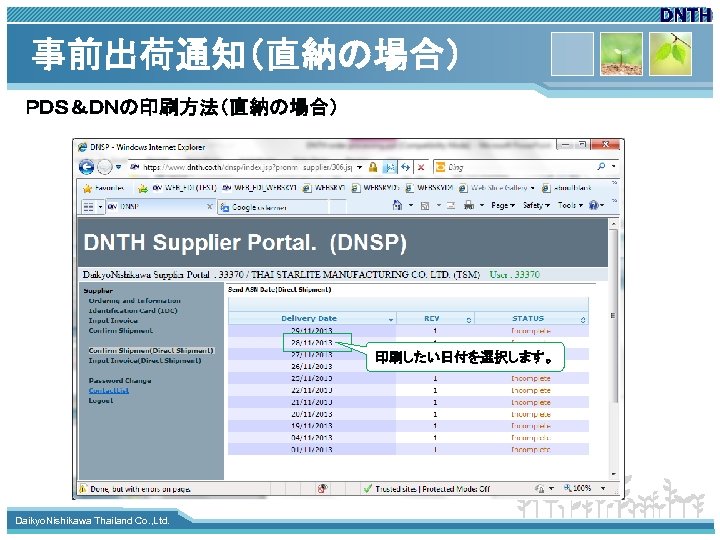
Task: Click the search magnifier icon
Action: (601, 166)
